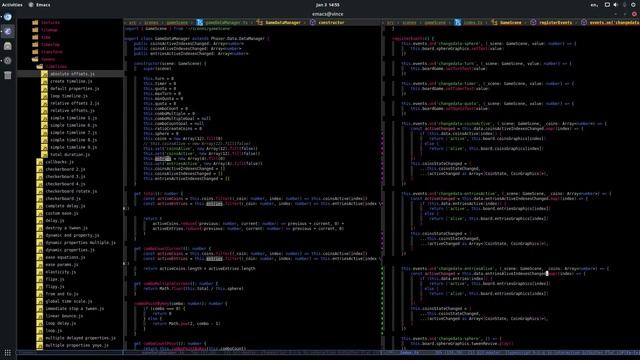Click the Emacs icon in the Ubuntu dock
The width and height of the screenshot is (640, 360).
tap(8, 31)
